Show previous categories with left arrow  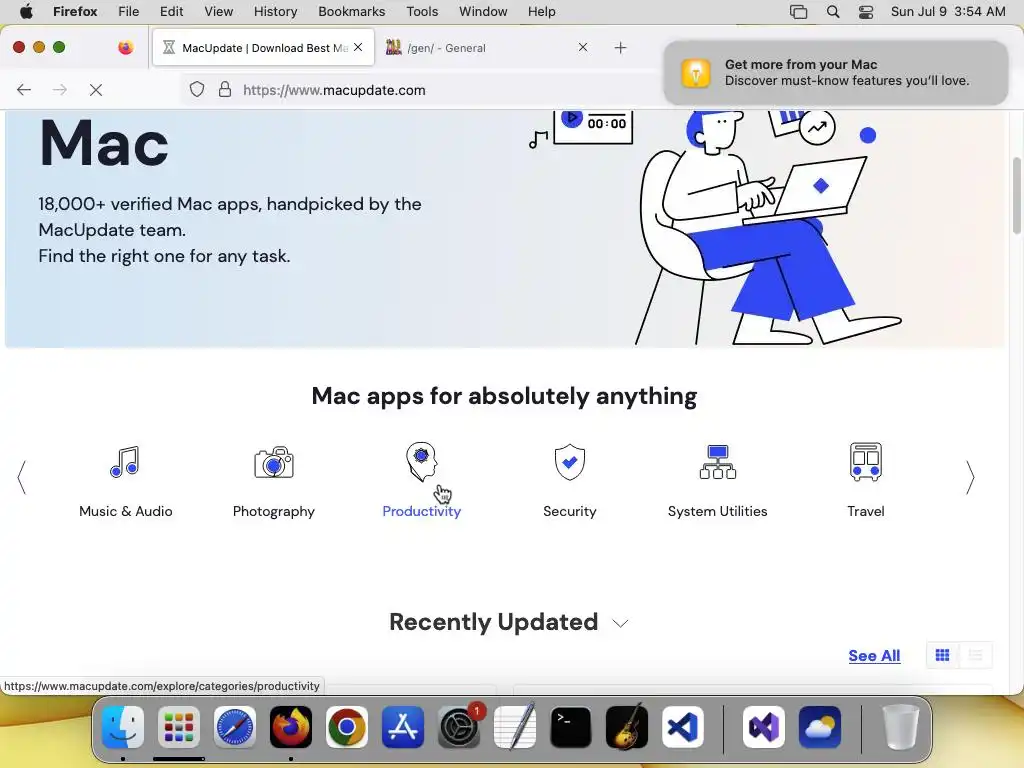coord(22,477)
